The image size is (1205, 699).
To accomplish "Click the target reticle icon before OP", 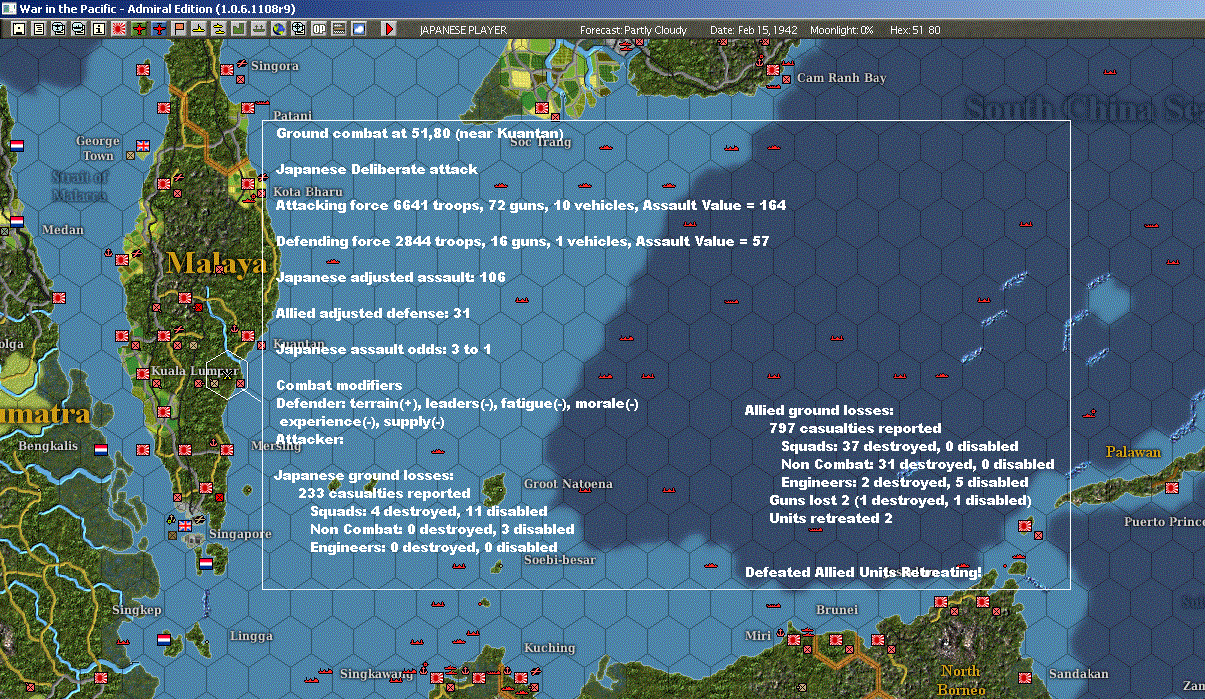I will pyautogui.click(x=298, y=29).
